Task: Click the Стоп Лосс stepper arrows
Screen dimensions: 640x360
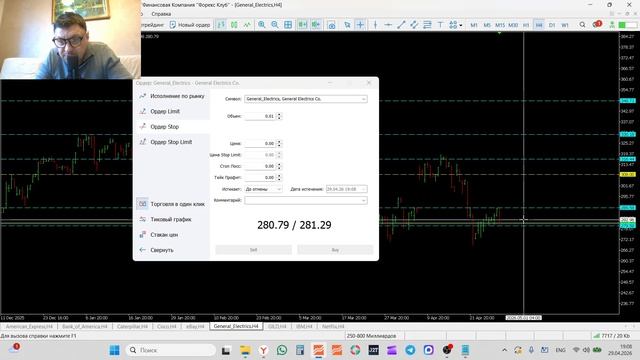Action: pyautogui.click(x=279, y=166)
